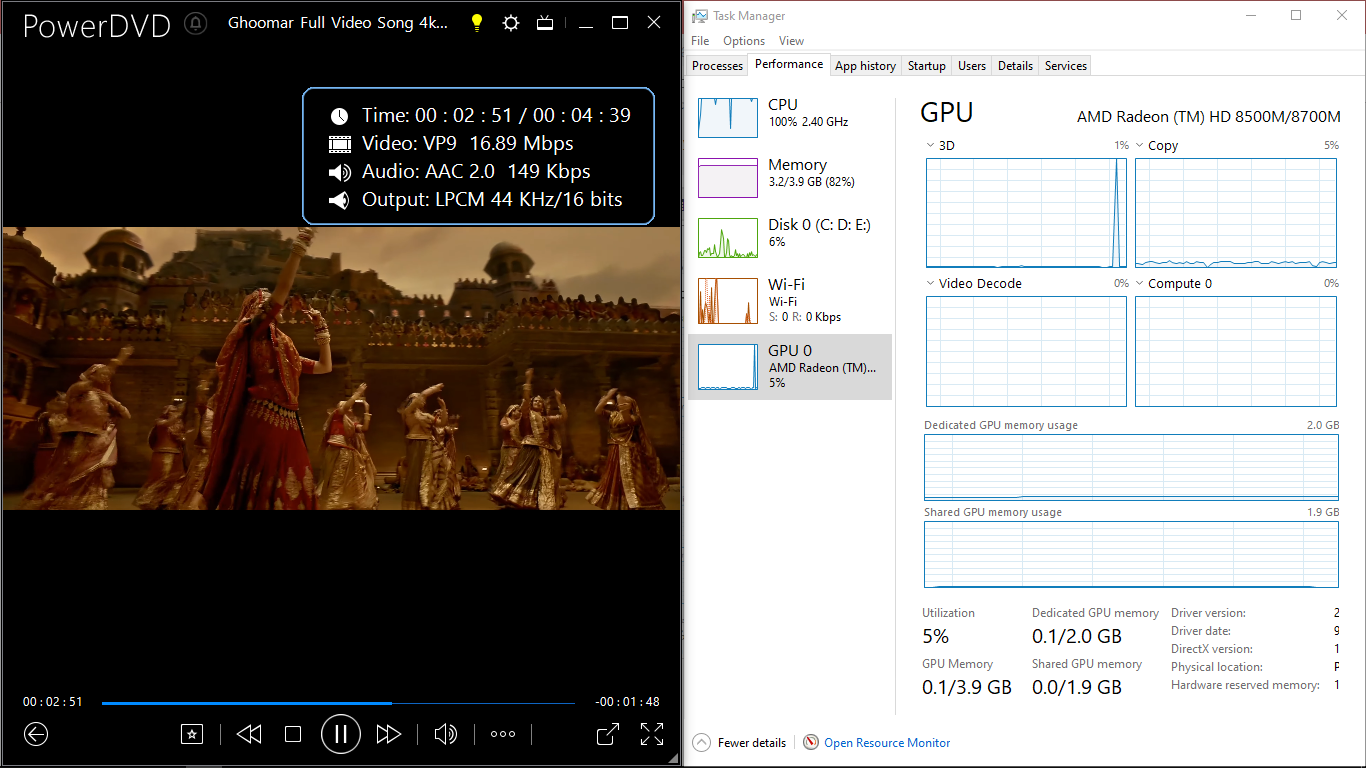Image resolution: width=1366 pixels, height=768 pixels.
Task: Switch to the Processes tab
Action: point(718,66)
